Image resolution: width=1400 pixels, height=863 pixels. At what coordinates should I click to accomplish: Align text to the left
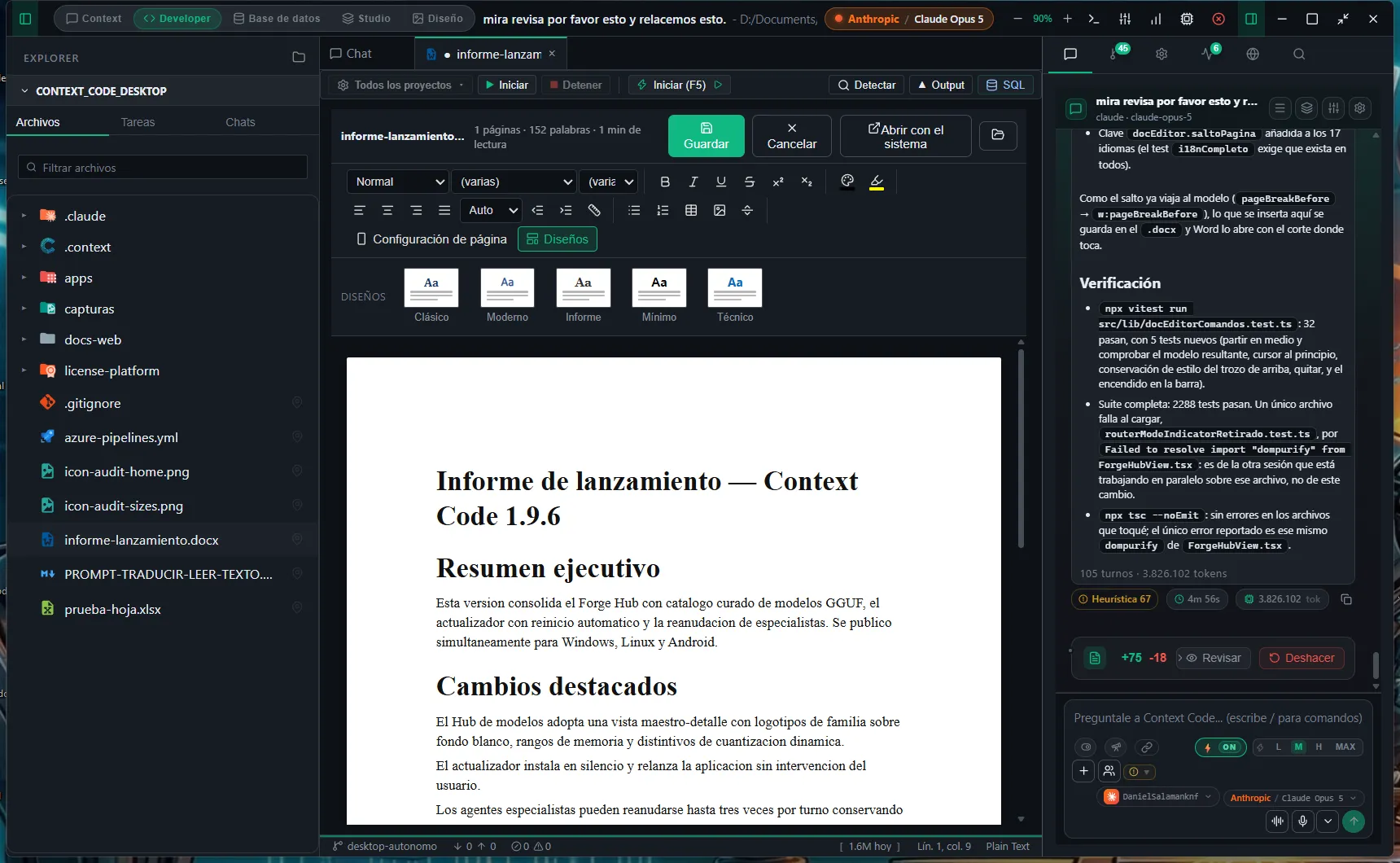pyautogui.click(x=359, y=210)
